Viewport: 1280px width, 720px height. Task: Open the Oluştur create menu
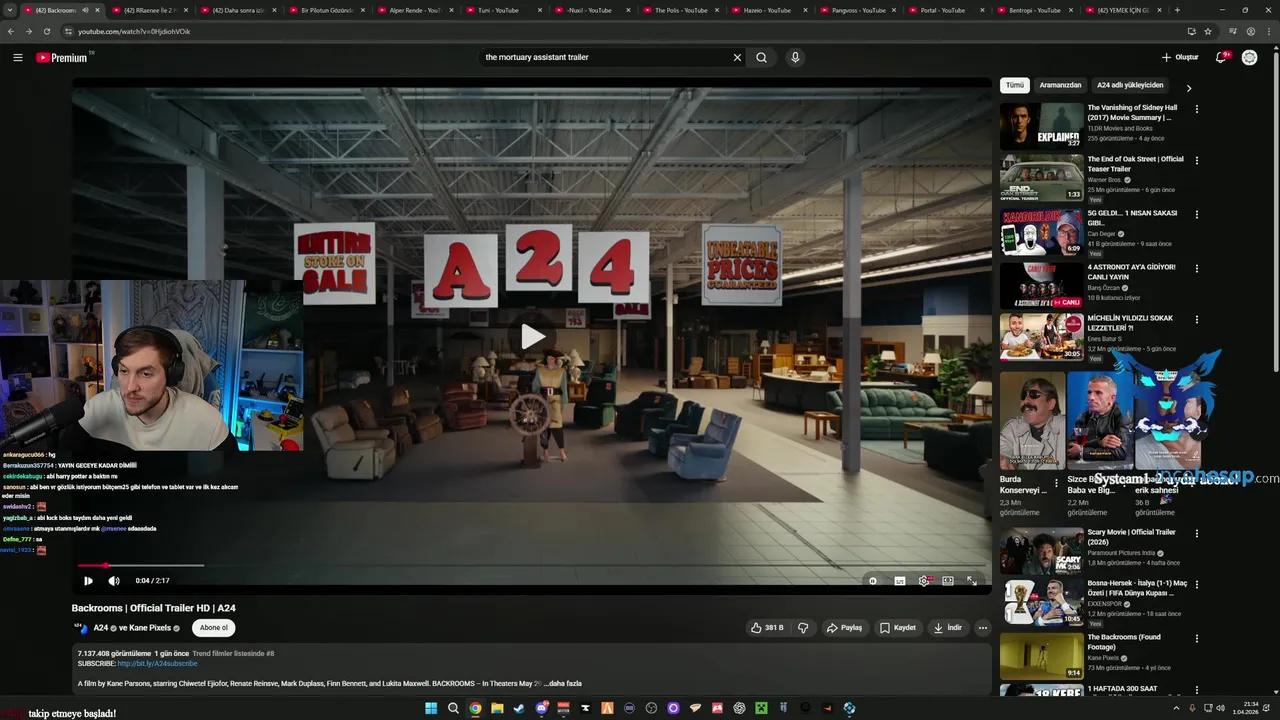click(x=1180, y=57)
